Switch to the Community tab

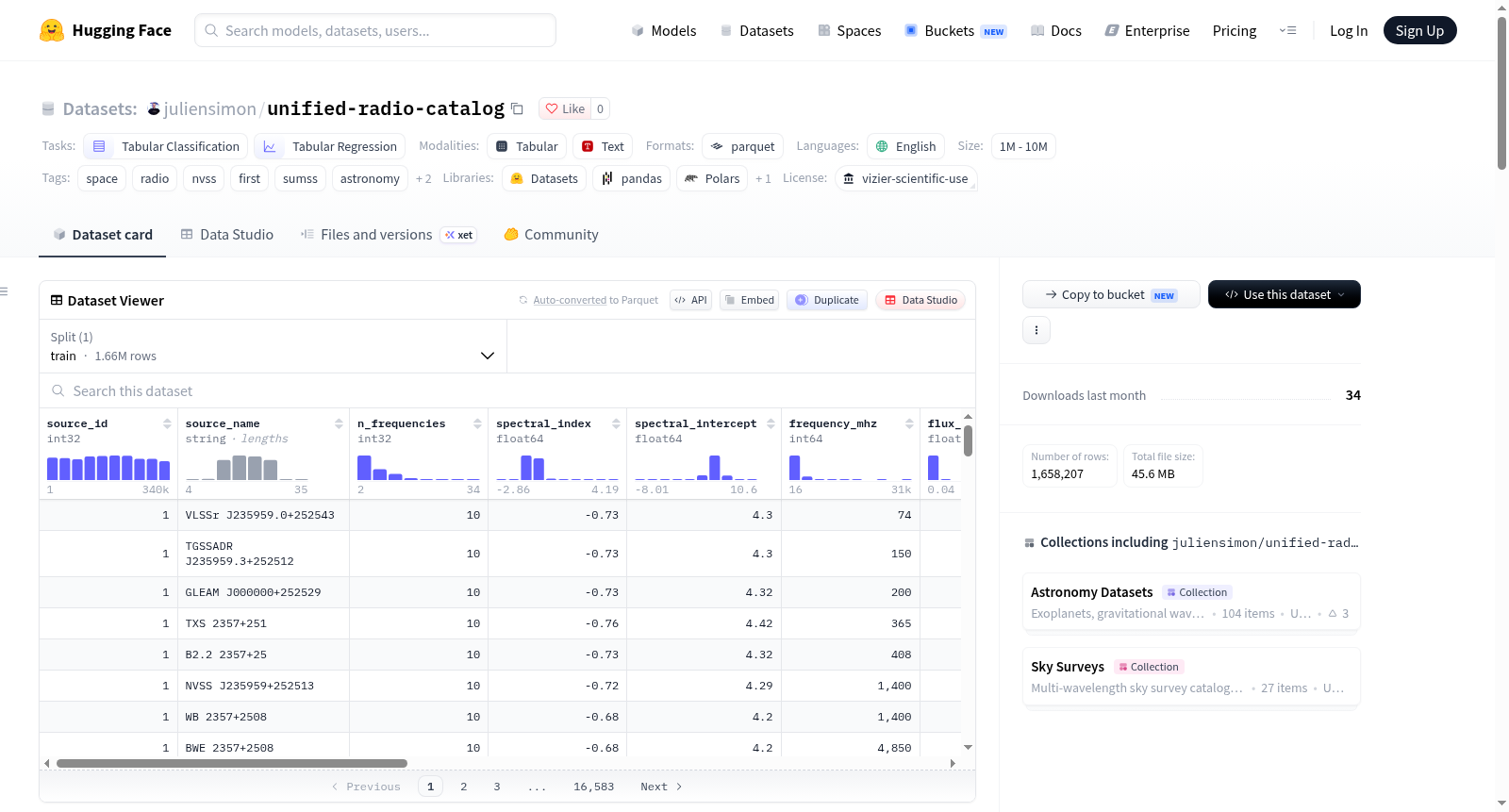pos(551,234)
